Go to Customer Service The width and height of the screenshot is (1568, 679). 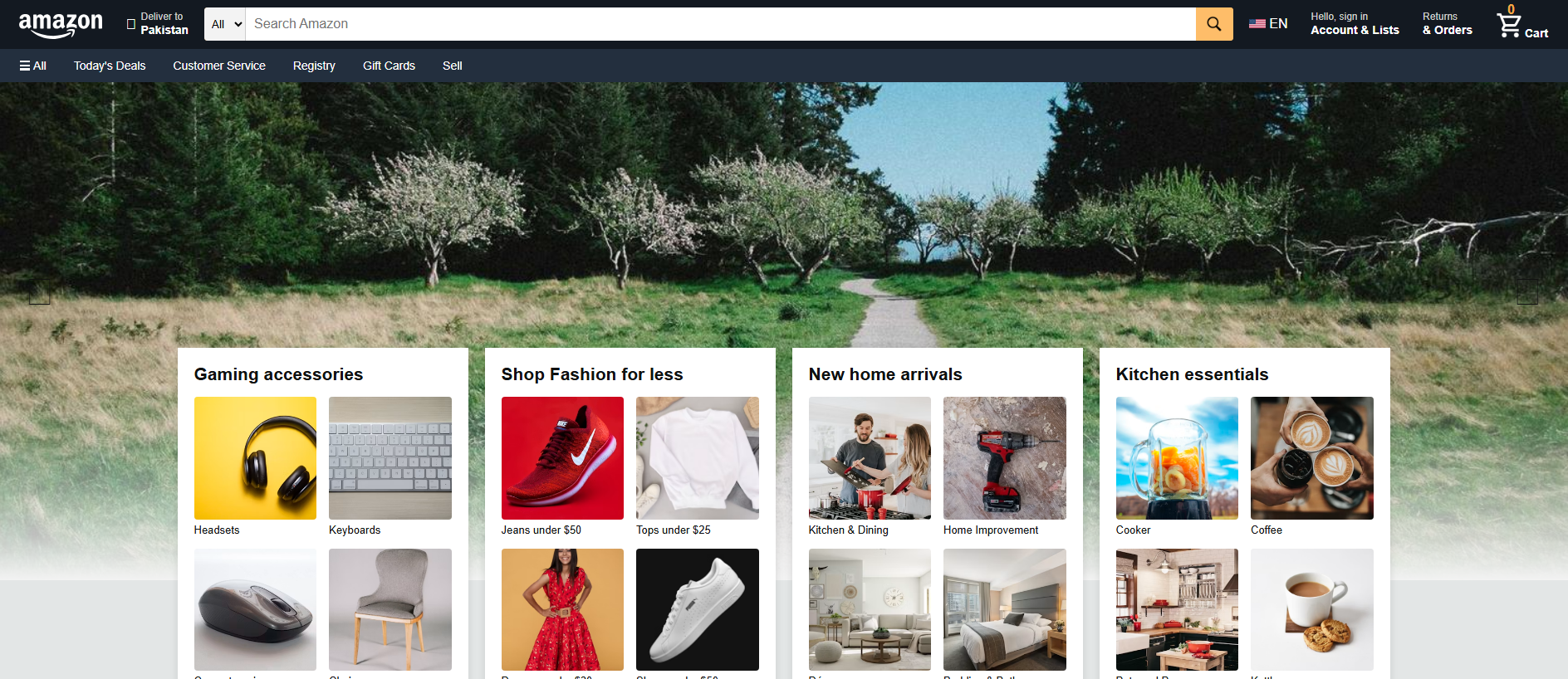(219, 66)
